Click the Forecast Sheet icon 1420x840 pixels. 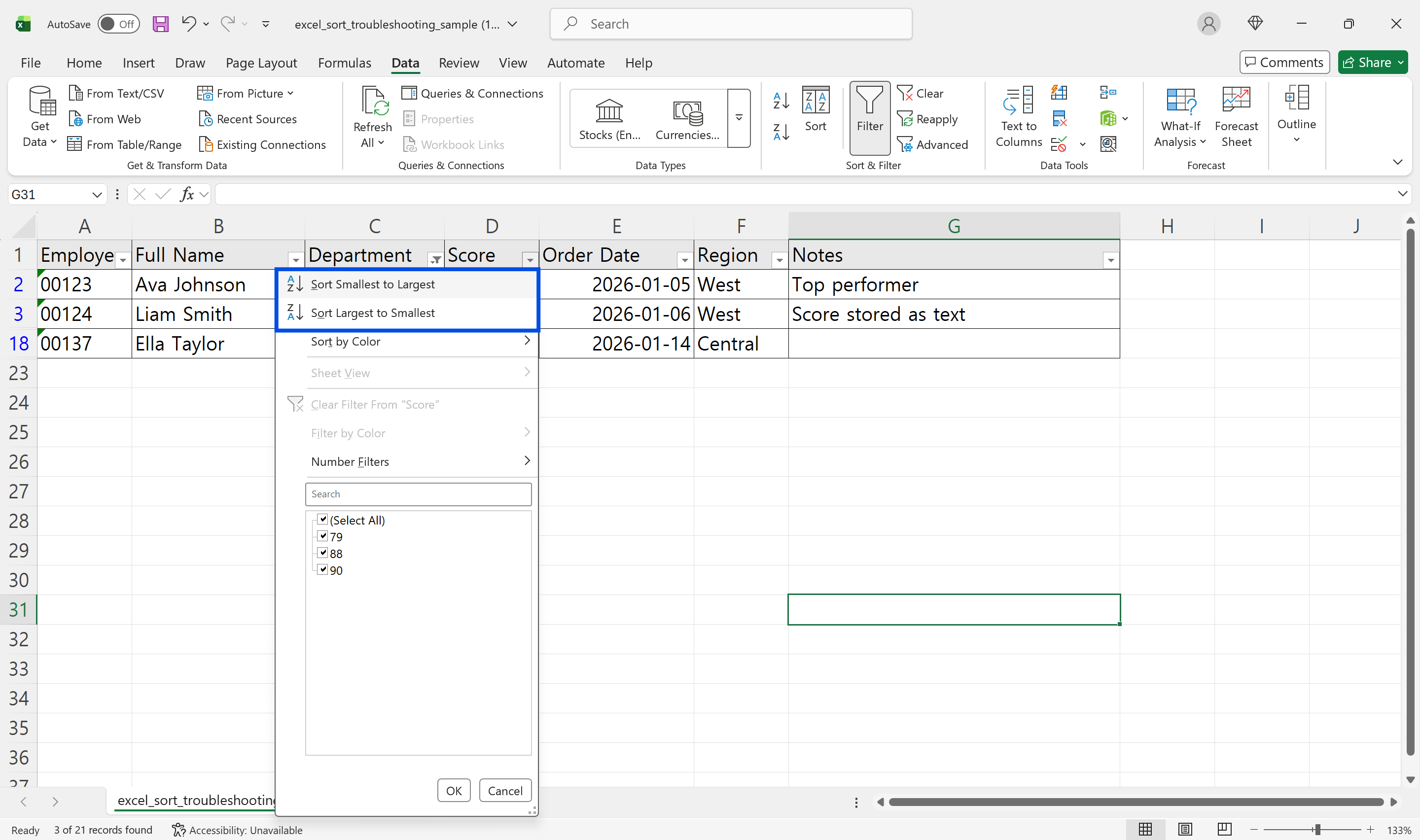[x=1236, y=100]
